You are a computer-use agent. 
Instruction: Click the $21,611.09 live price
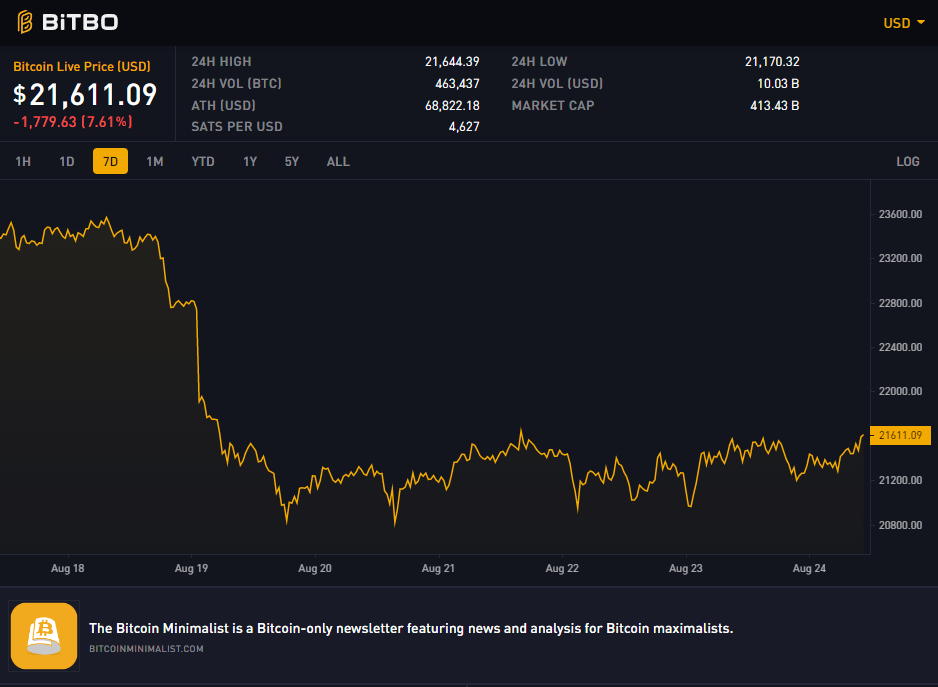point(85,95)
